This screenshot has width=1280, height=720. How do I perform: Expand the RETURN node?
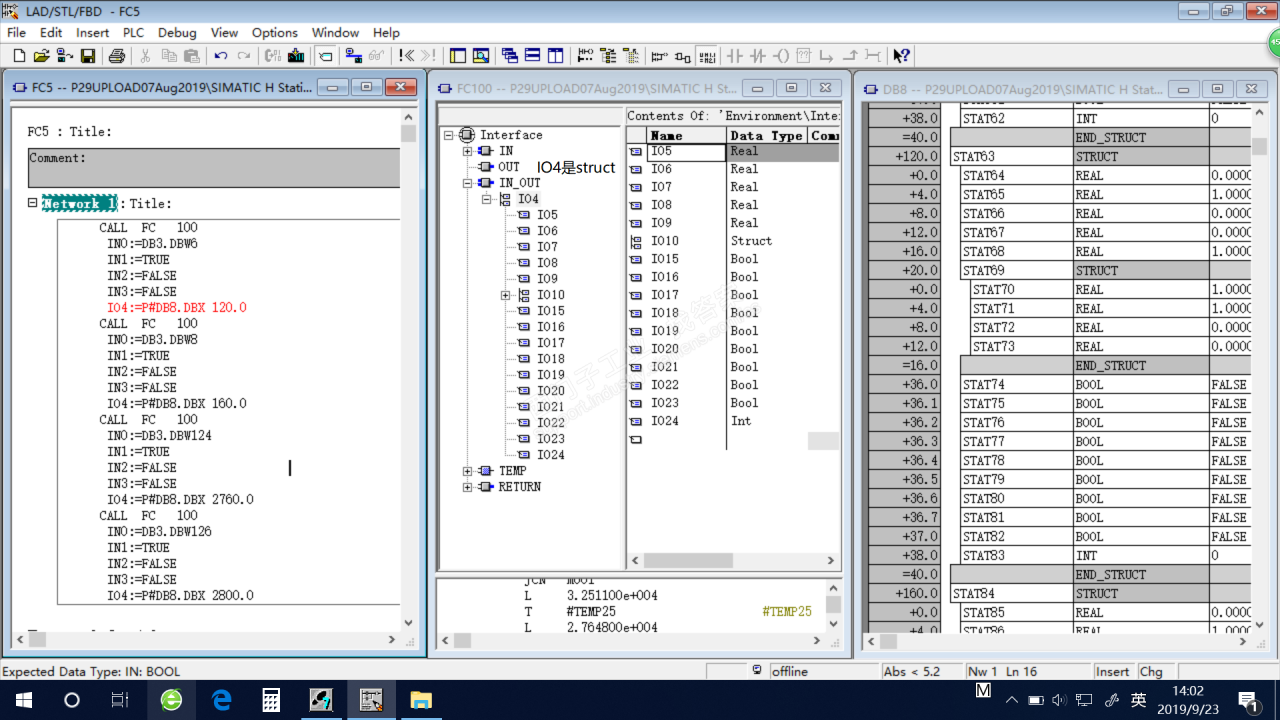(x=467, y=487)
